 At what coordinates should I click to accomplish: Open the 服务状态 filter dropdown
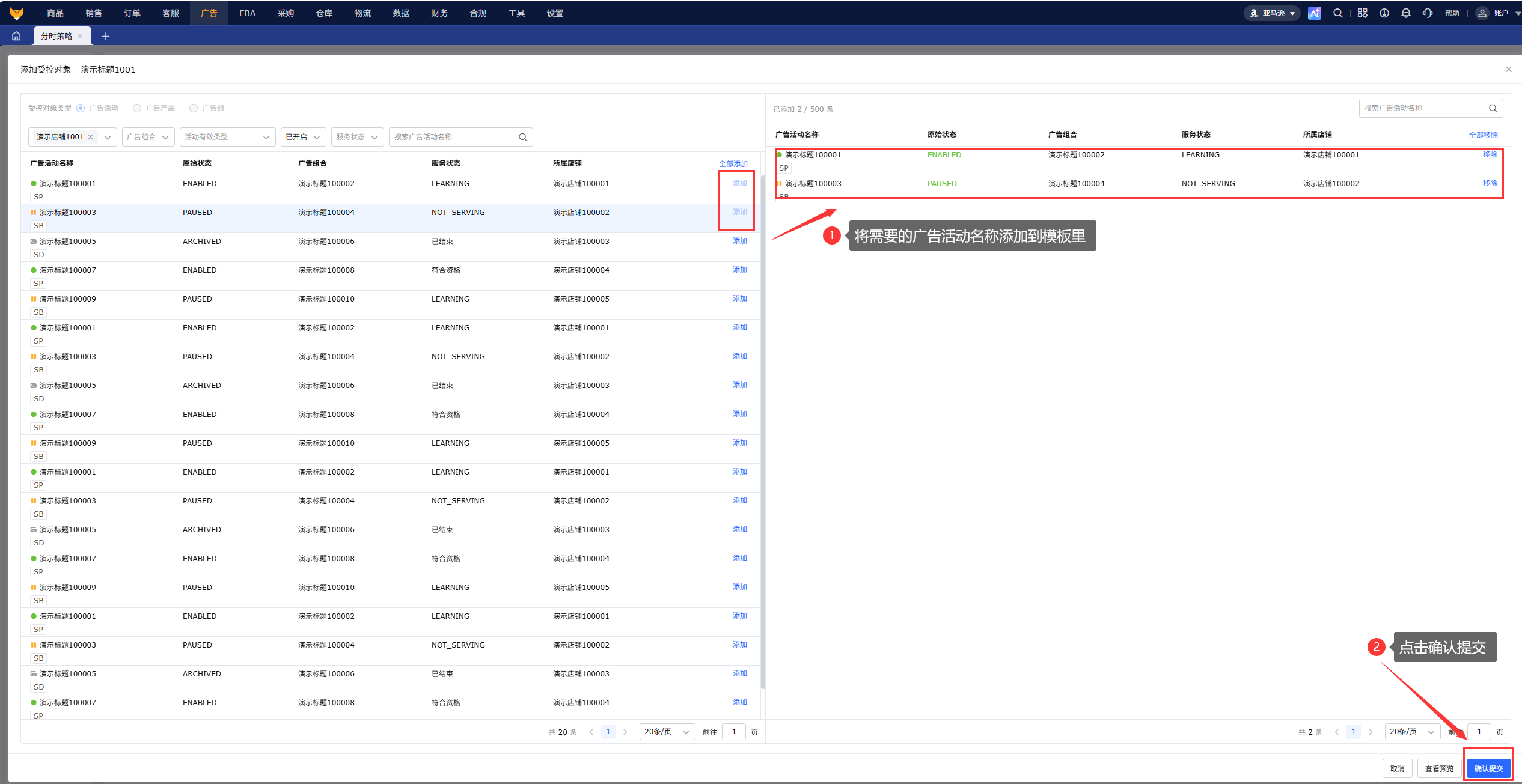pyautogui.click(x=358, y=137)
